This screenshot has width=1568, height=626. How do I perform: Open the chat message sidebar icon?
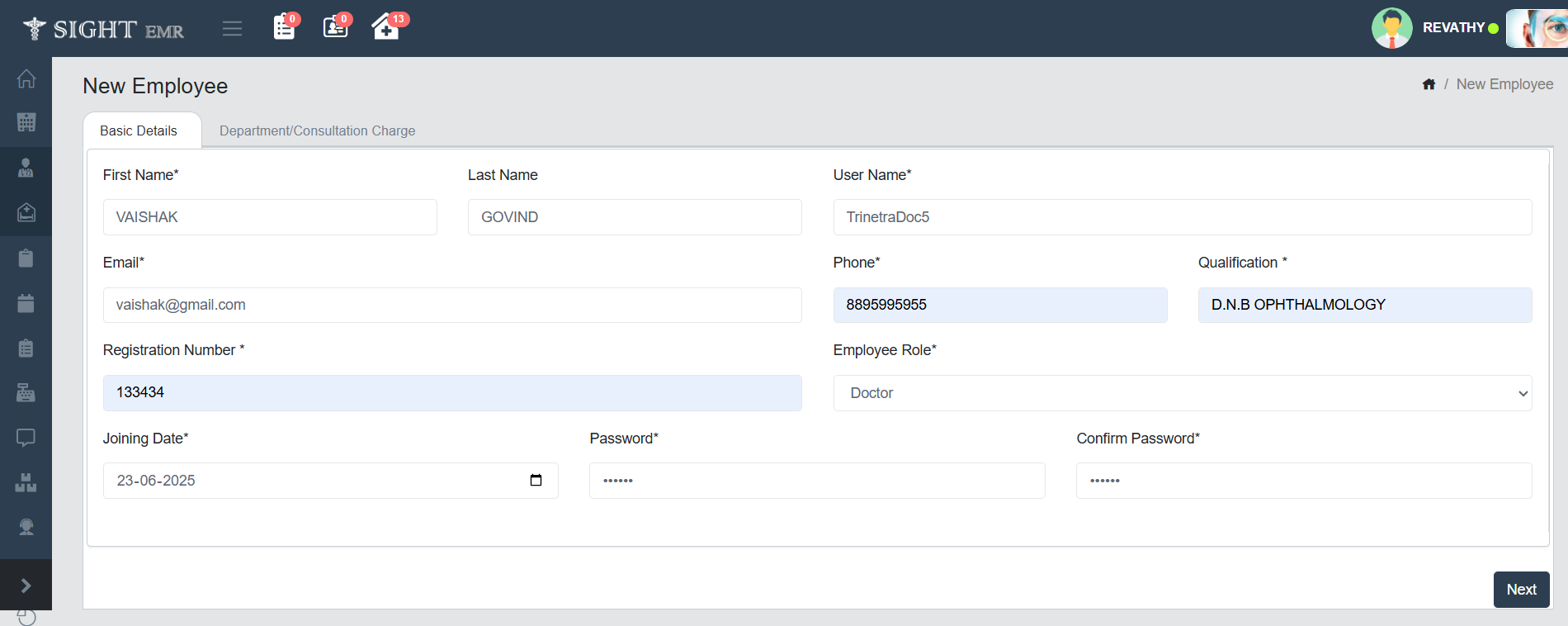[26, 437]
